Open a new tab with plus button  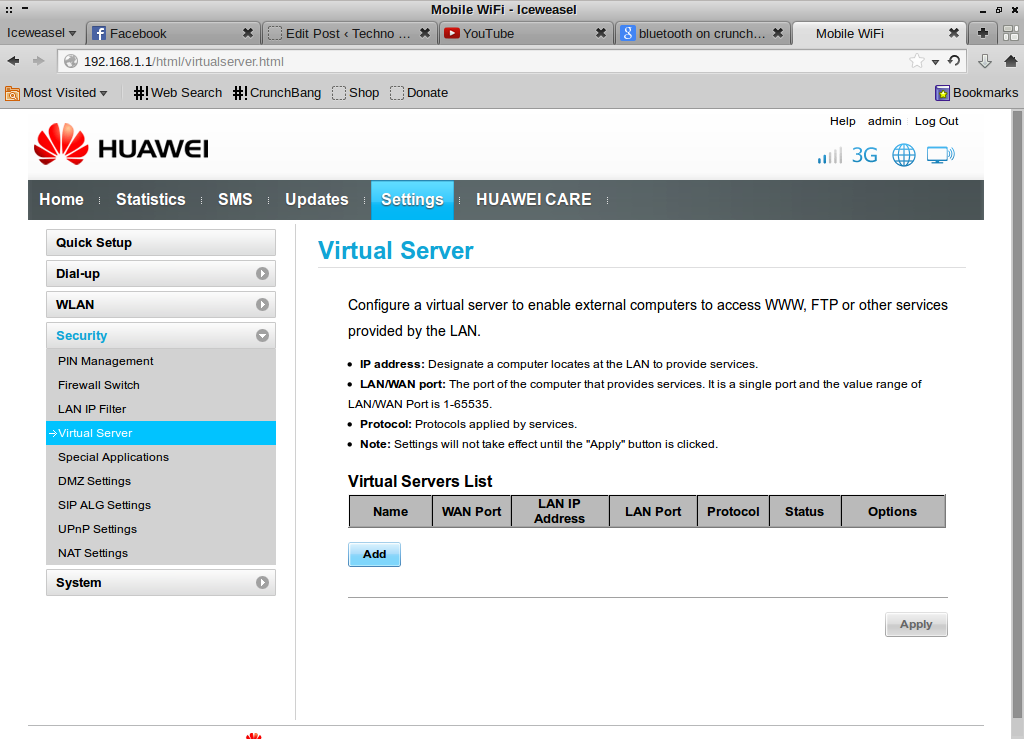(983, 33)
